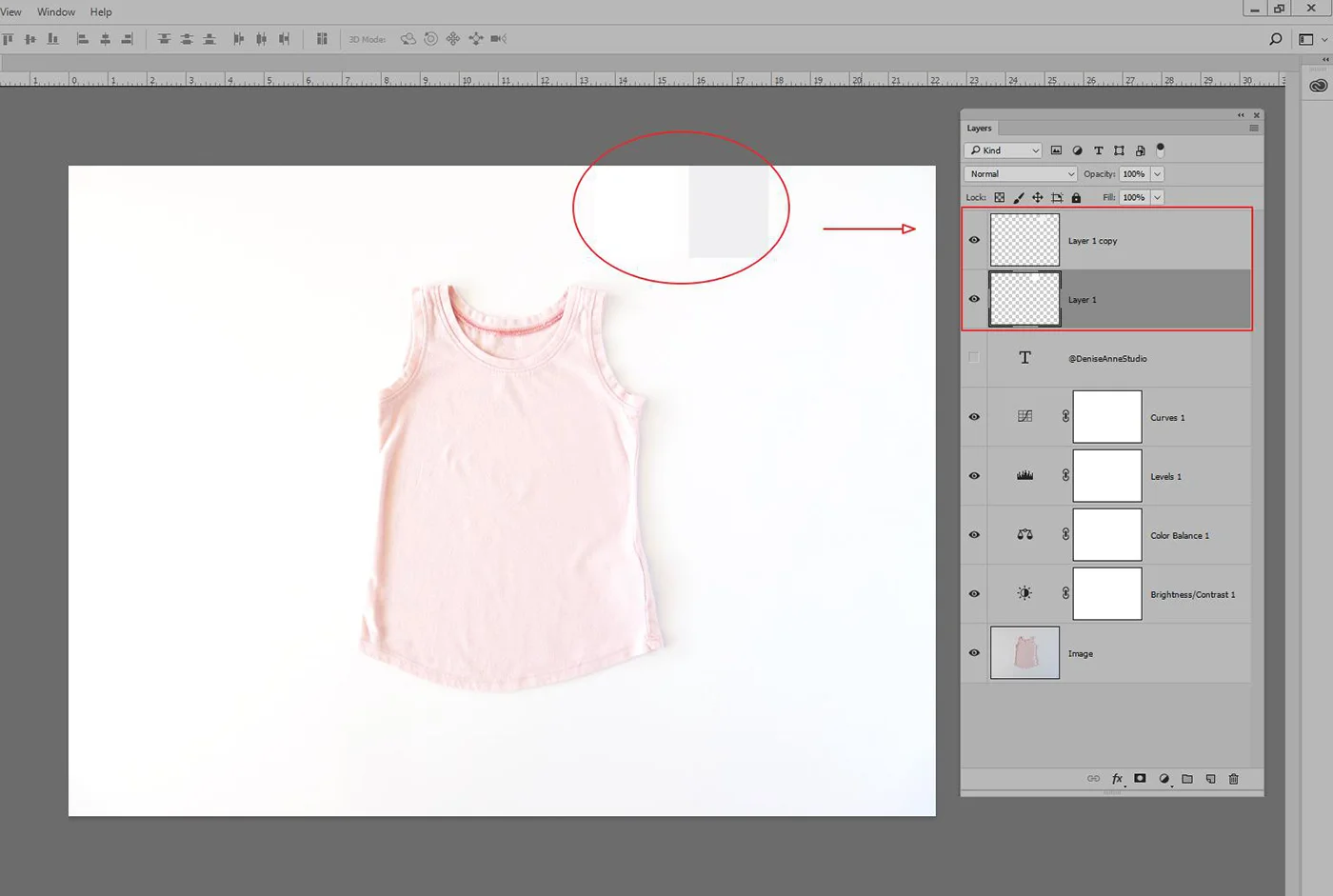Collapse the Layers panel with double arrows
The image size is (1333, 896).
coord(1241,115)
